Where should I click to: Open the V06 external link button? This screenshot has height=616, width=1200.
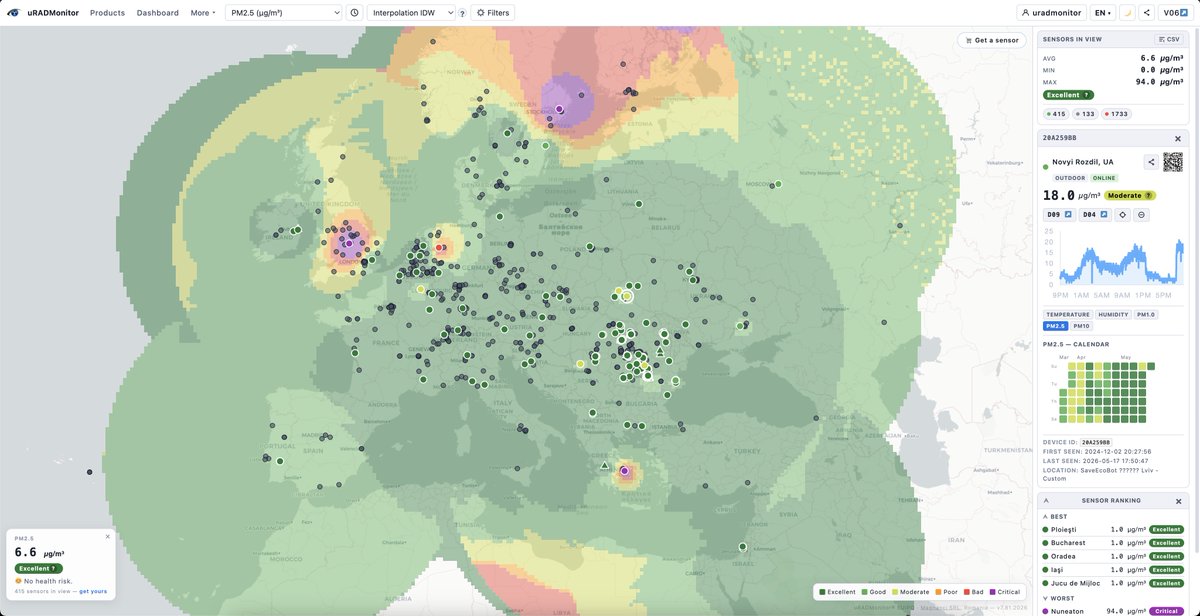1176,13
